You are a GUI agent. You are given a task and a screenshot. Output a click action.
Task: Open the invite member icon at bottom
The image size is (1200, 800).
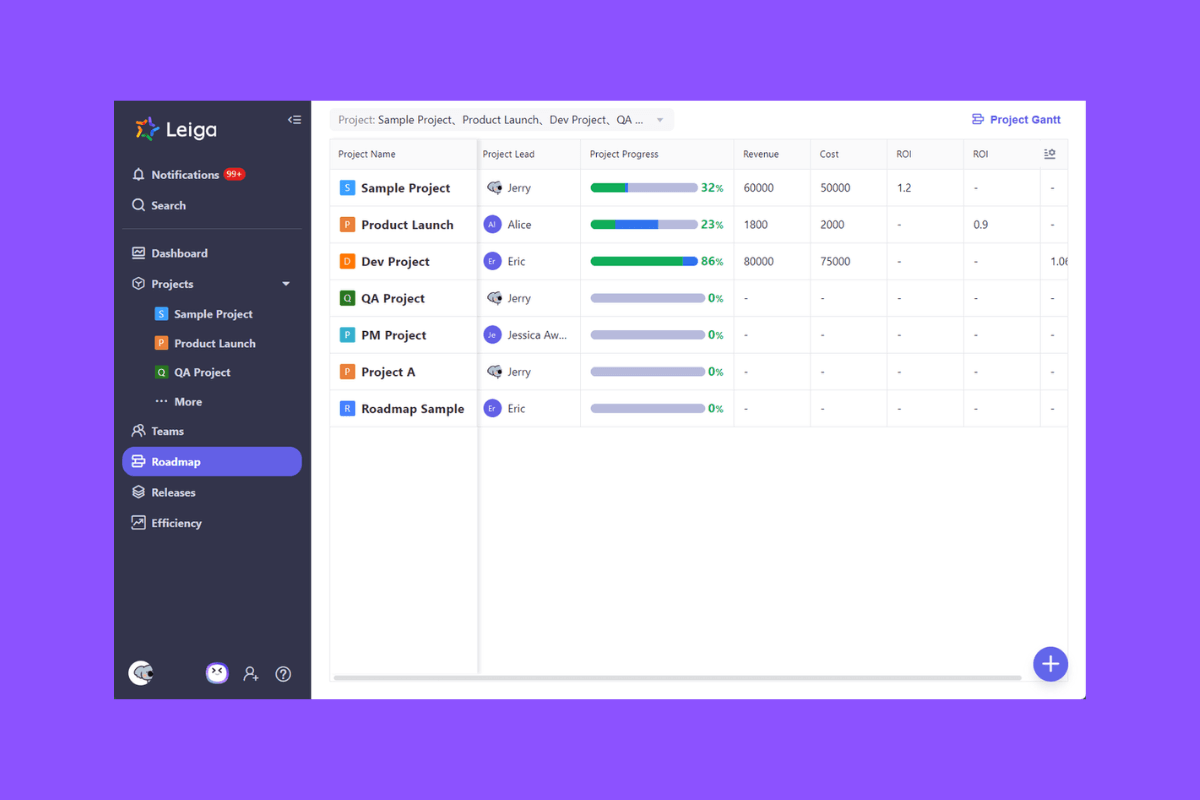click(251, 673)
